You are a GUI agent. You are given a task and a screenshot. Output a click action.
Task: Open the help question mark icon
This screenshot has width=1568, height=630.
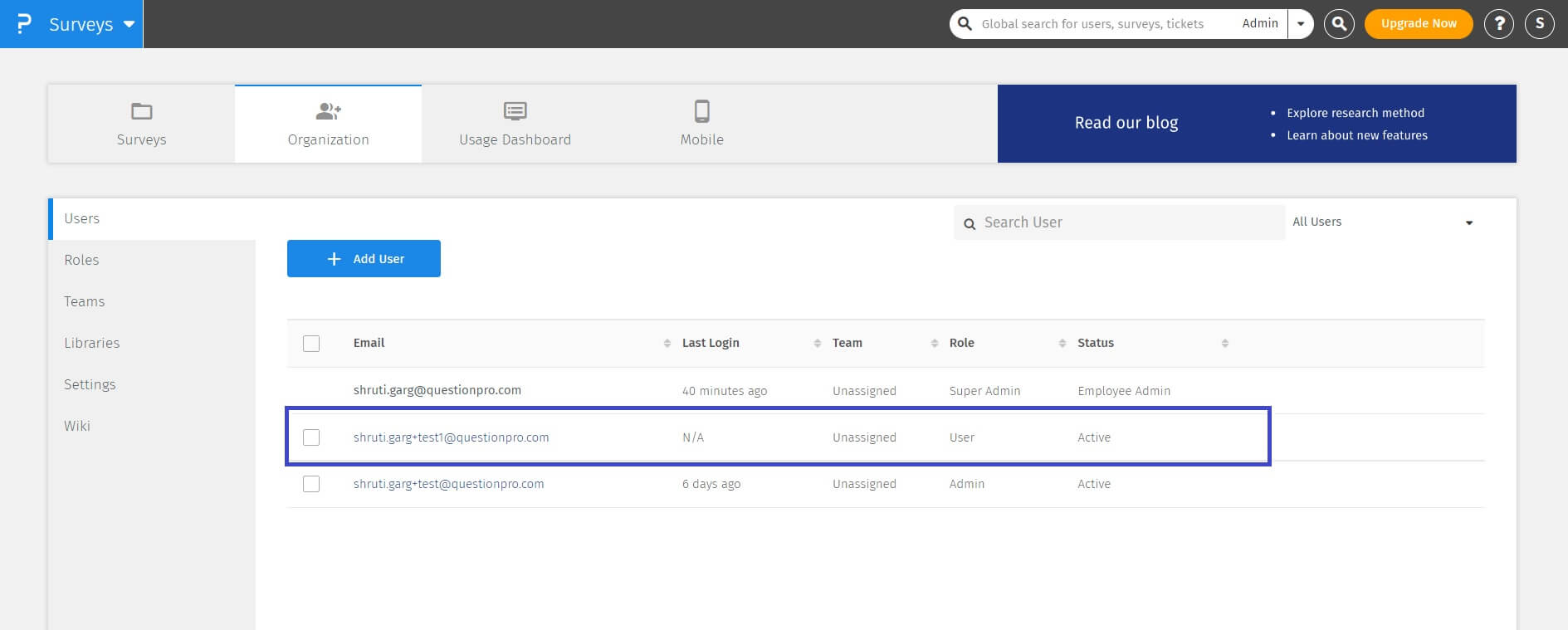(1499, 24)
